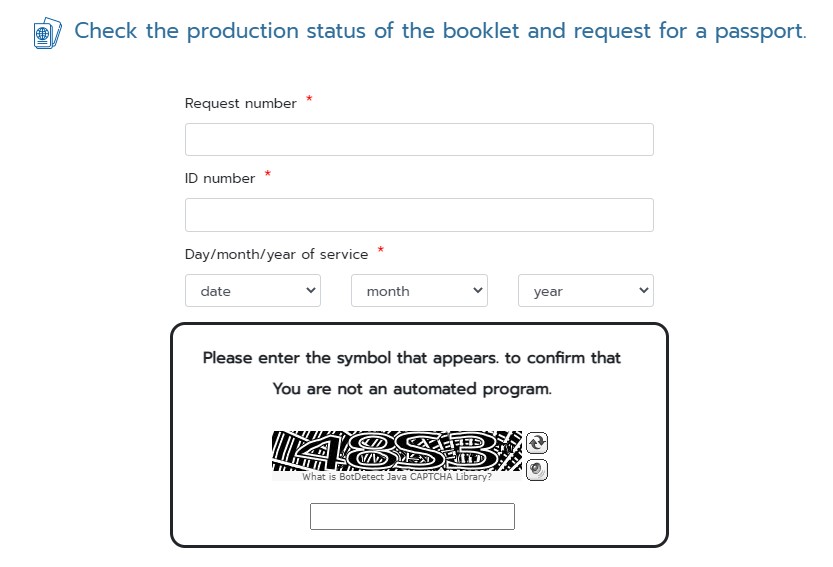Expand the month dropdown
The width and height of the screenshot is (833, 567).
click(x=419, y=291)
